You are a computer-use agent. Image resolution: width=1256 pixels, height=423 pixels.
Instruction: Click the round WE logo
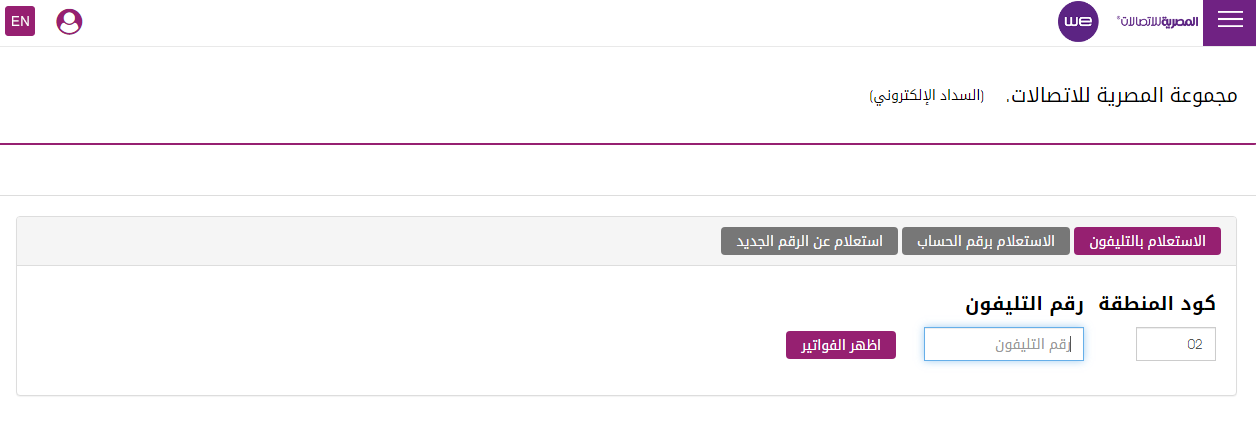[1078, 22]
